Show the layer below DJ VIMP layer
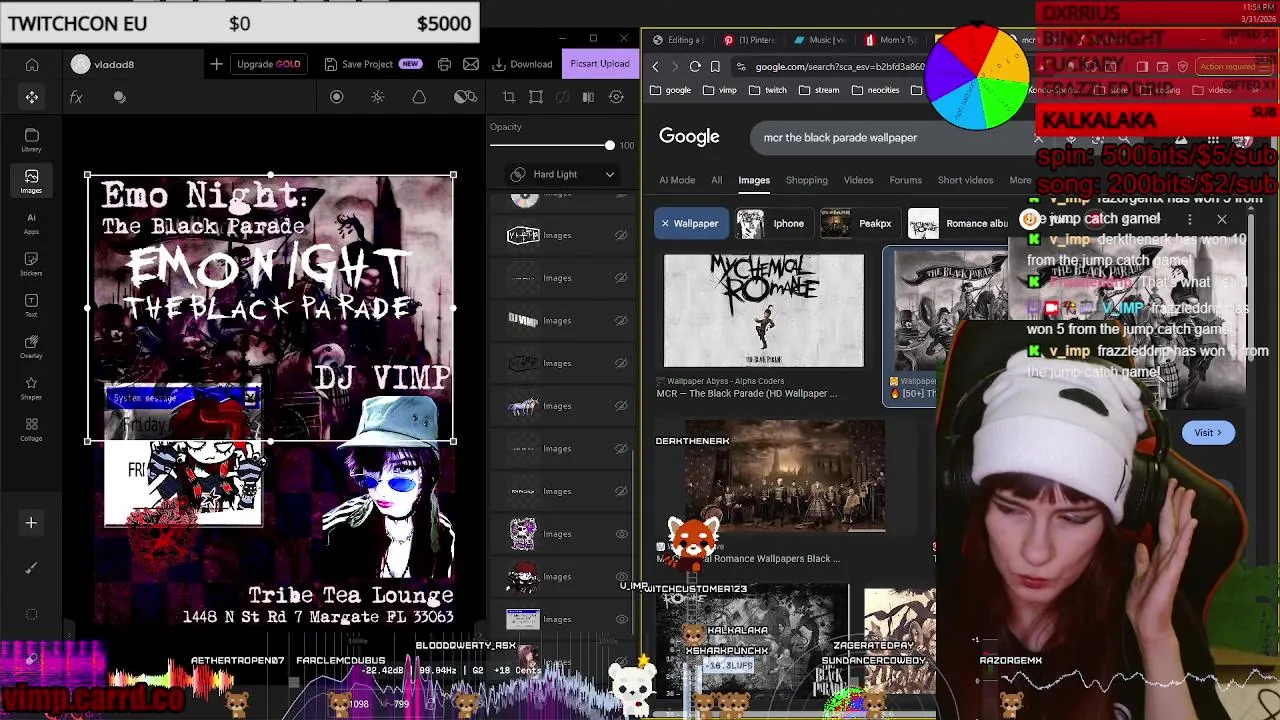Screen dimensions: 1280x720 click(x=621, y=363)
